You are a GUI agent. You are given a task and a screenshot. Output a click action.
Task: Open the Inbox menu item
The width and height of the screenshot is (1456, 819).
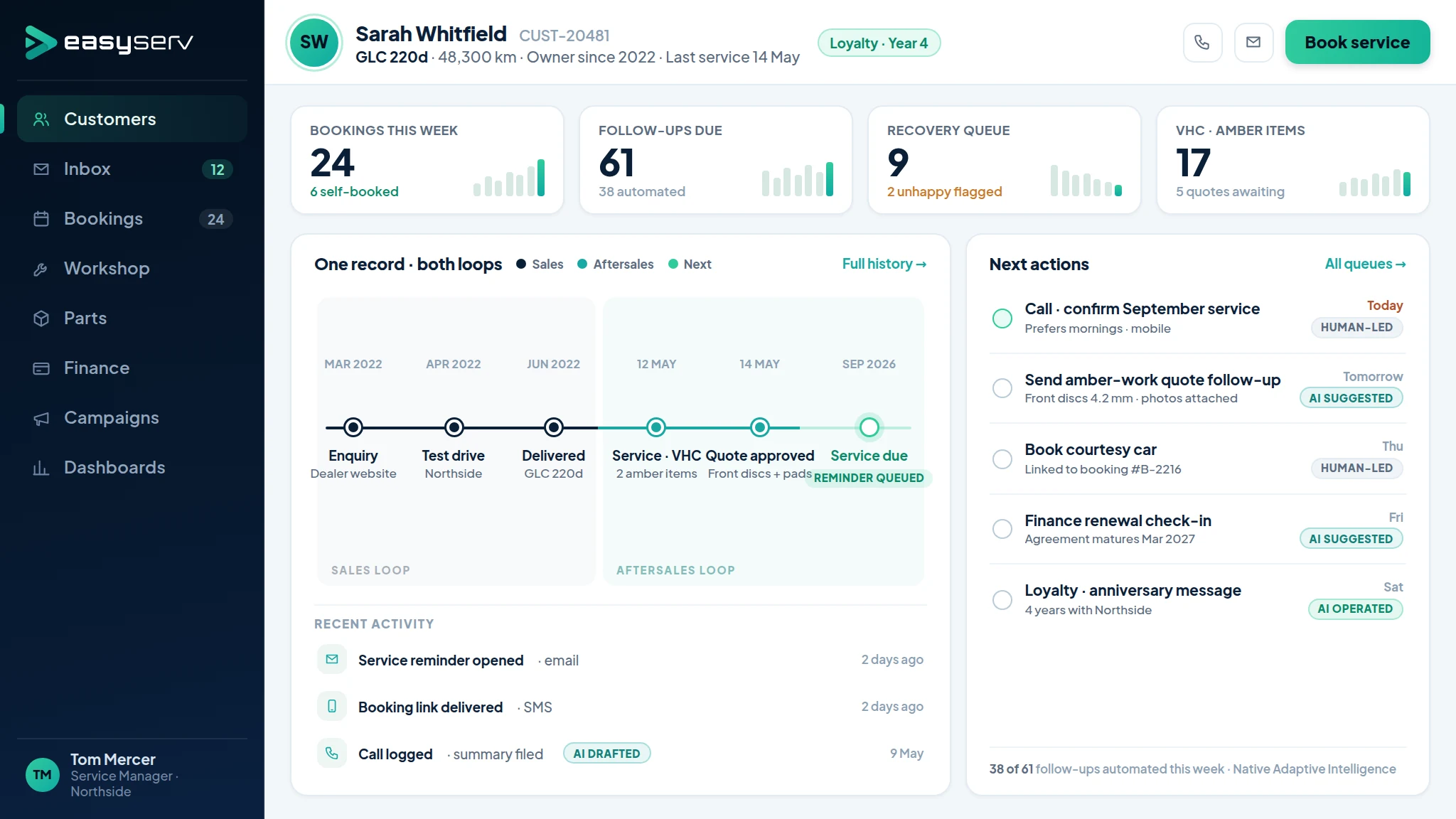(x=132, y=169)
